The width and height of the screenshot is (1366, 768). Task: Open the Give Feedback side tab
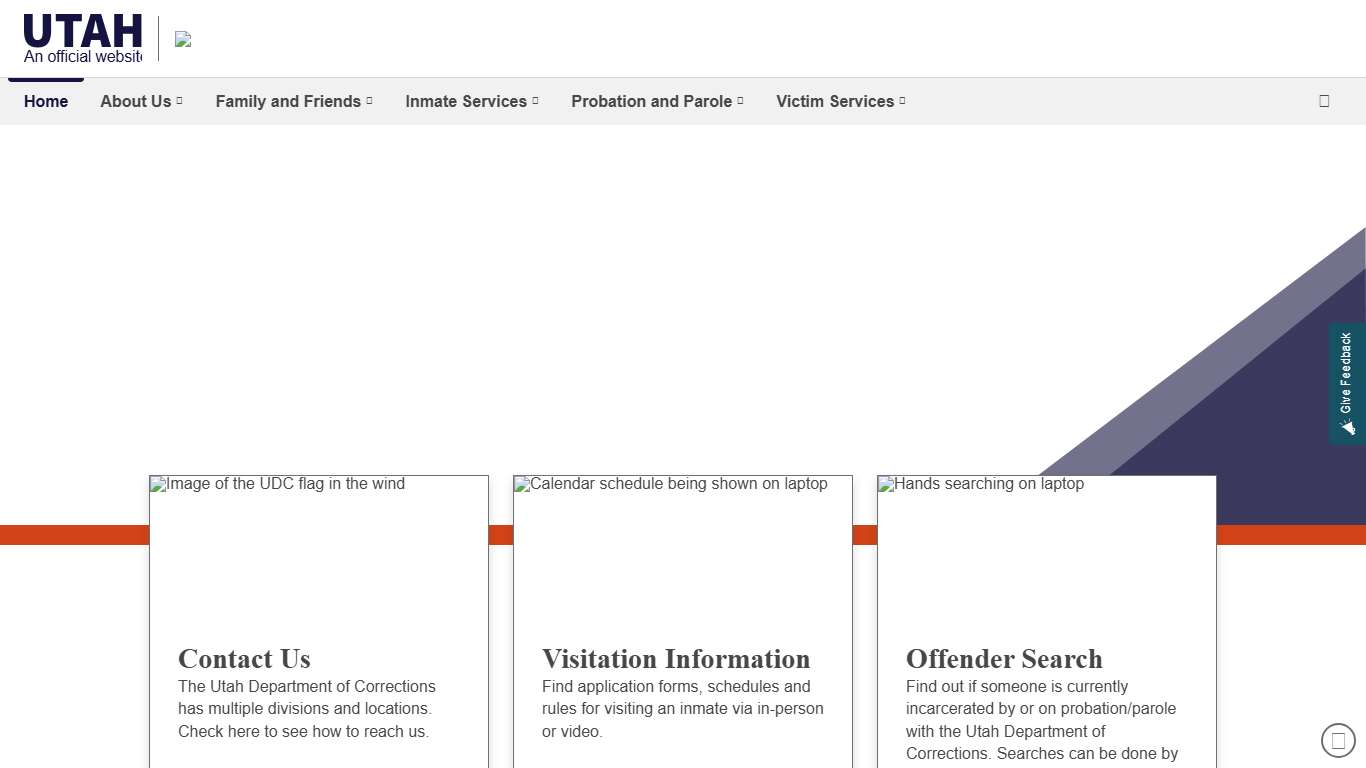pos(1347,383)
